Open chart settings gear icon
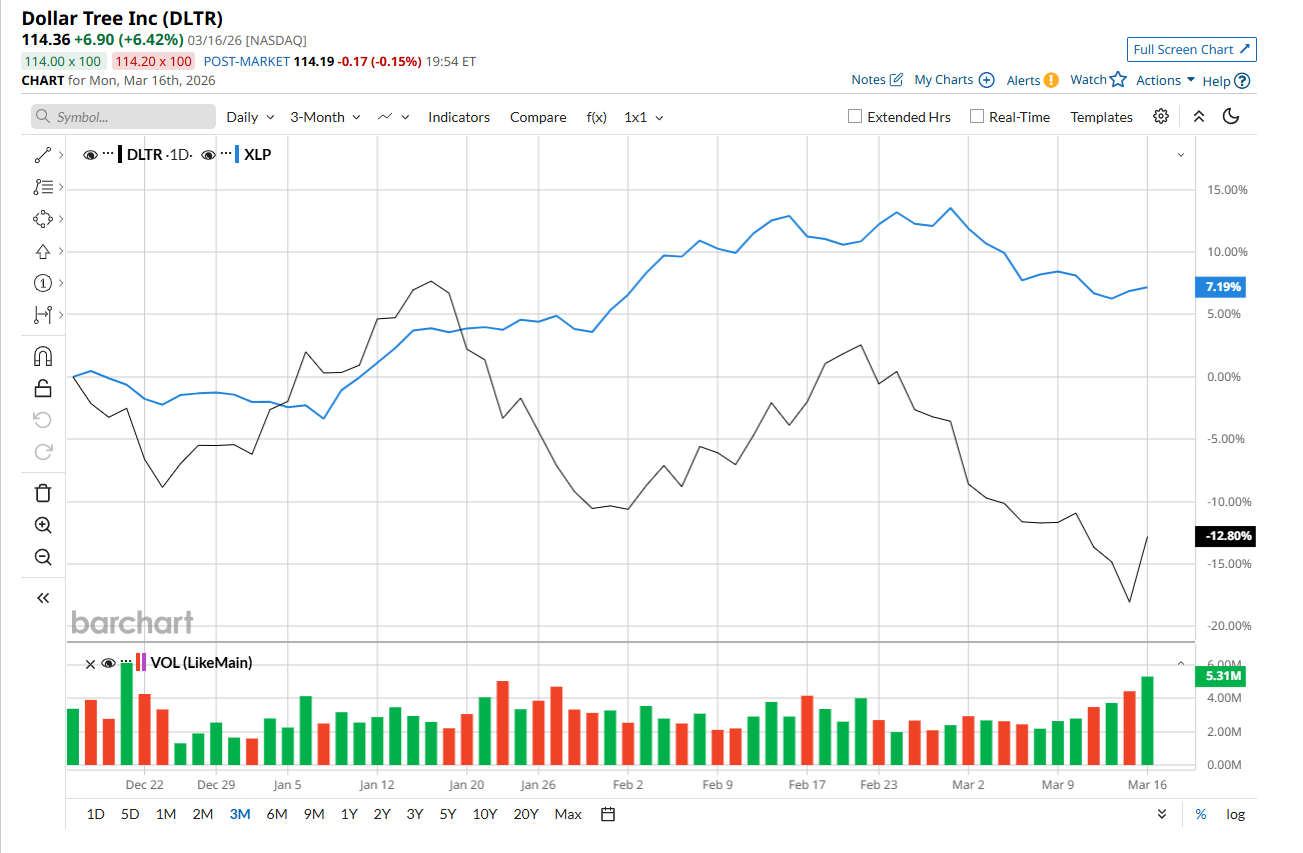Viewport: 1303px width, 853px height. click(x=1161, y=116)
